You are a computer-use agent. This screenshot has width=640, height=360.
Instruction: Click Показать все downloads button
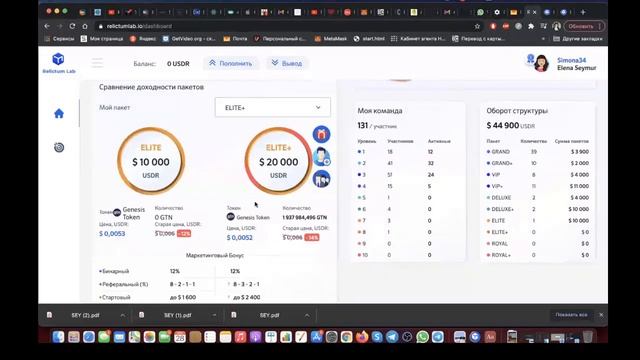(x=571, y=315)
